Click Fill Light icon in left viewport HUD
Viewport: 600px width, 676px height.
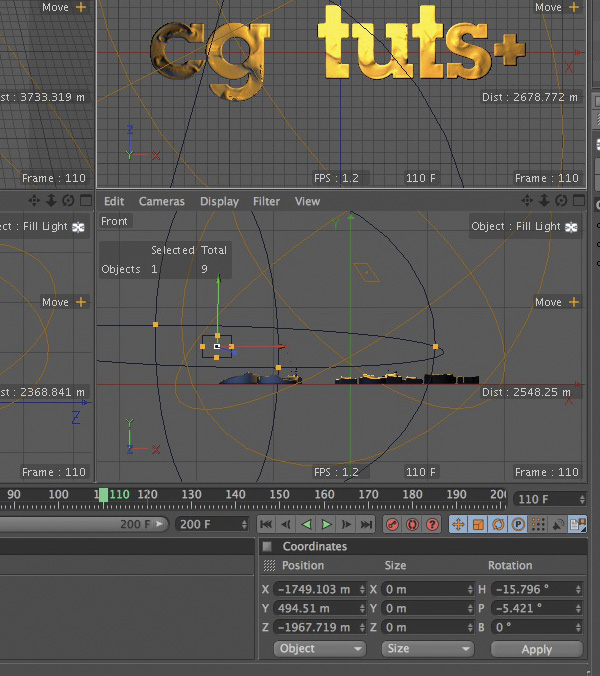coord(78,227)
